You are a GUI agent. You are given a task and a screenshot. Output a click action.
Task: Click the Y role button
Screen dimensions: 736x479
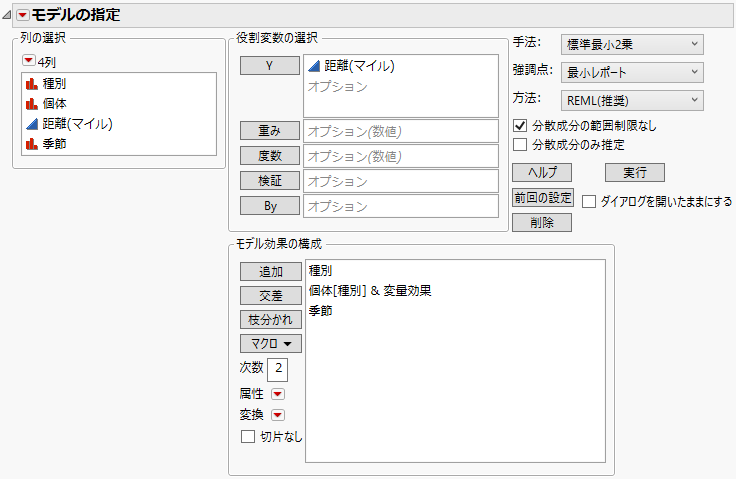(270, 66)
